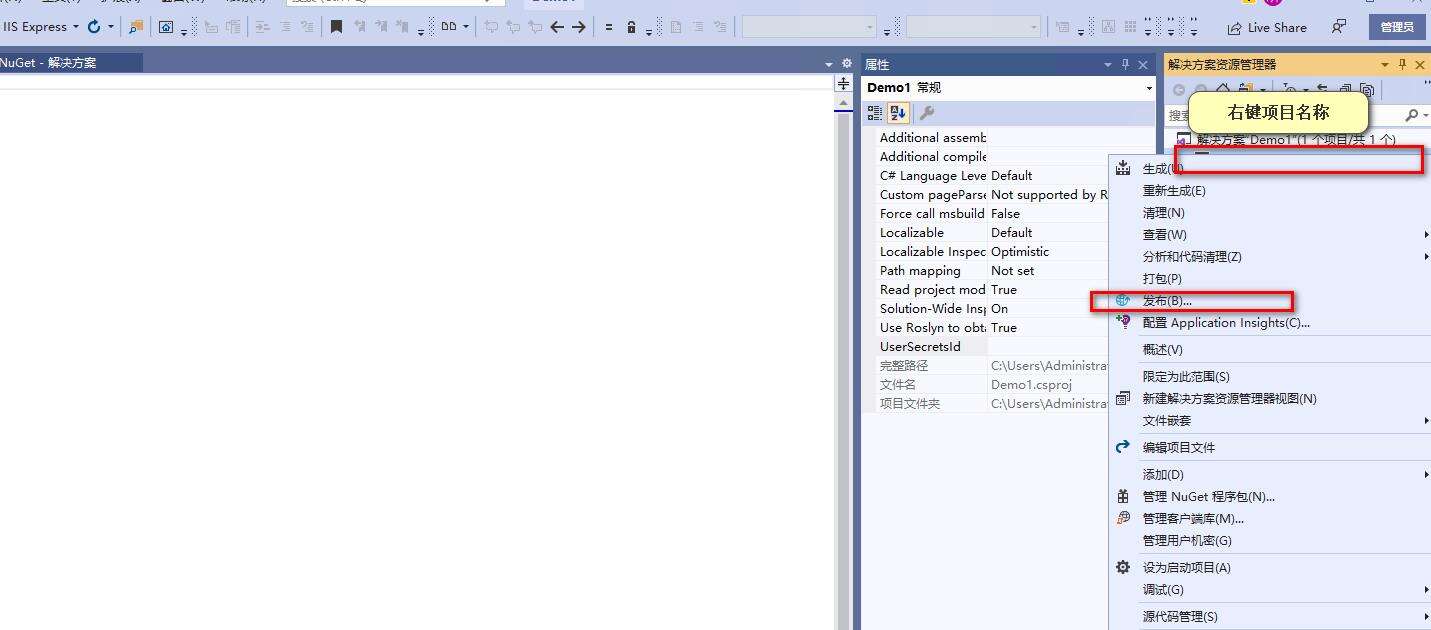
Task: Click 重新生成(E) to rebuild project
Action: coord(1174,191)
